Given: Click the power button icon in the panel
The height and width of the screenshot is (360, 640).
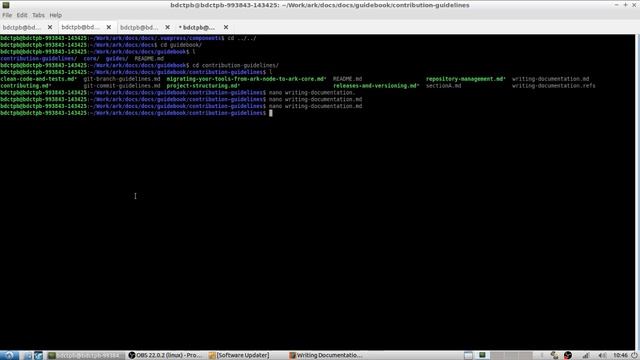Looking at the screenshot, I should pyautogui.click(x=634, y=356).
